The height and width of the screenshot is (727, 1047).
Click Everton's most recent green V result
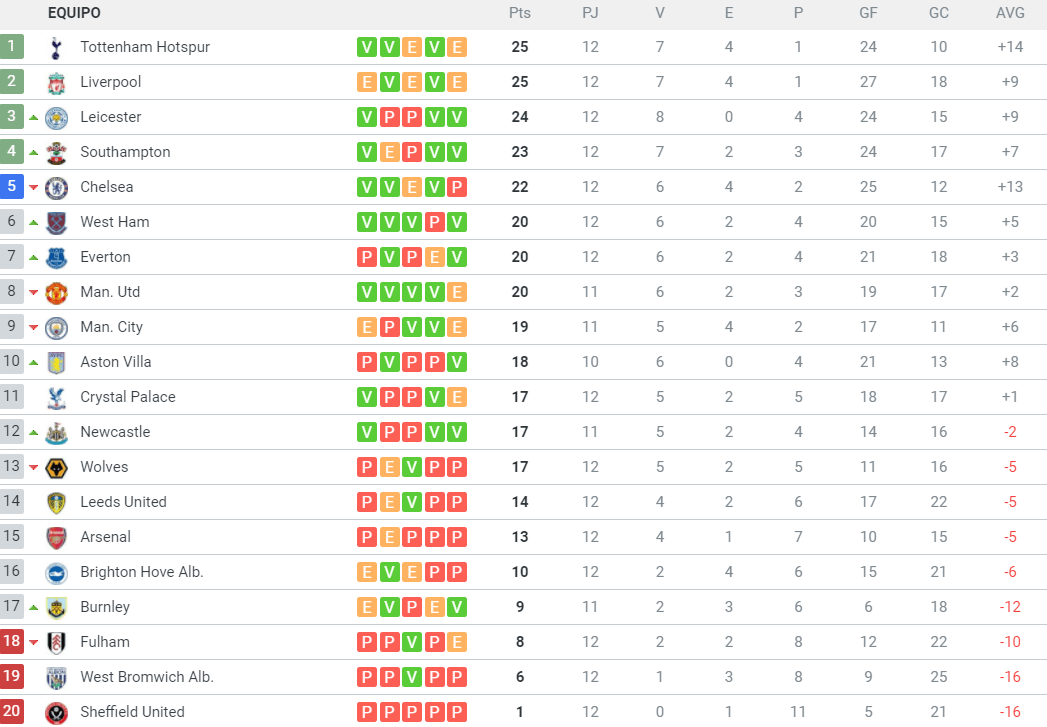(x=457, y=257)
